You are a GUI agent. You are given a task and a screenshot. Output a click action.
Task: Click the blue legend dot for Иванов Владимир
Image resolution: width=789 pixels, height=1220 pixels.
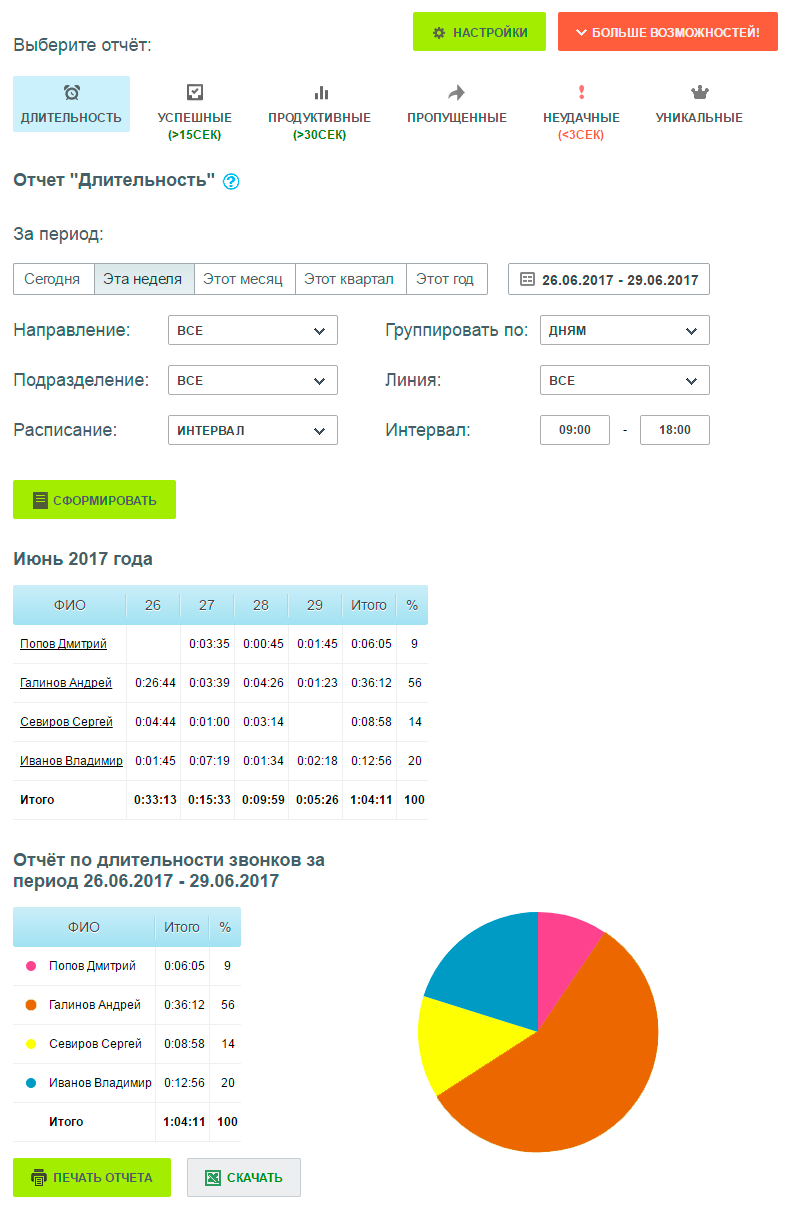pos(30,1083)
